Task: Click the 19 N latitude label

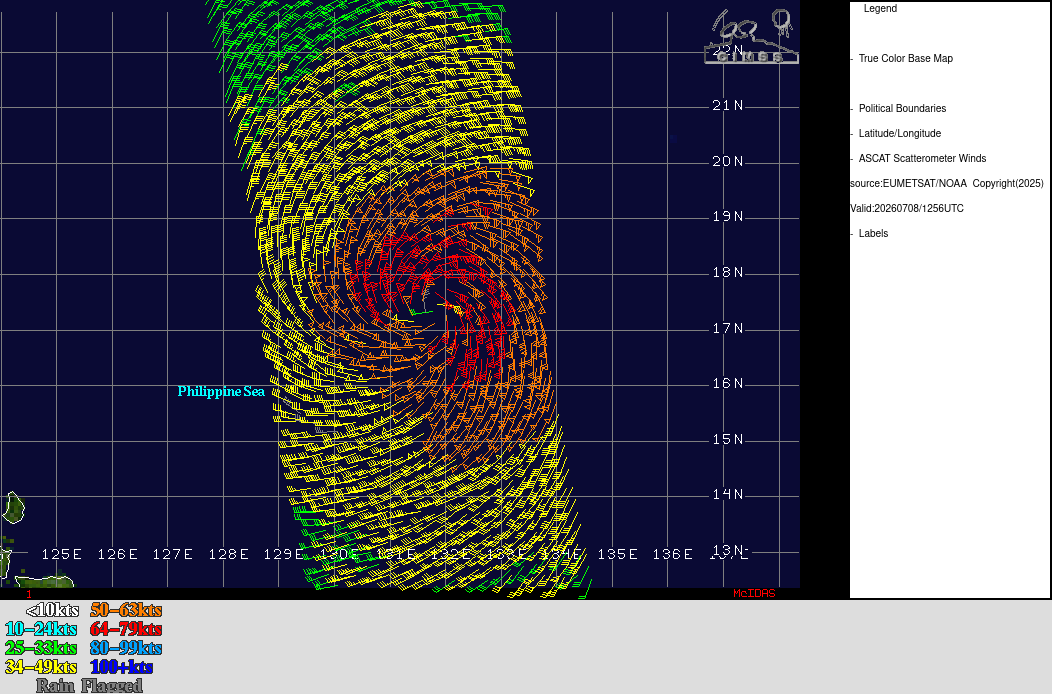Action: click(x=728, y=216)
